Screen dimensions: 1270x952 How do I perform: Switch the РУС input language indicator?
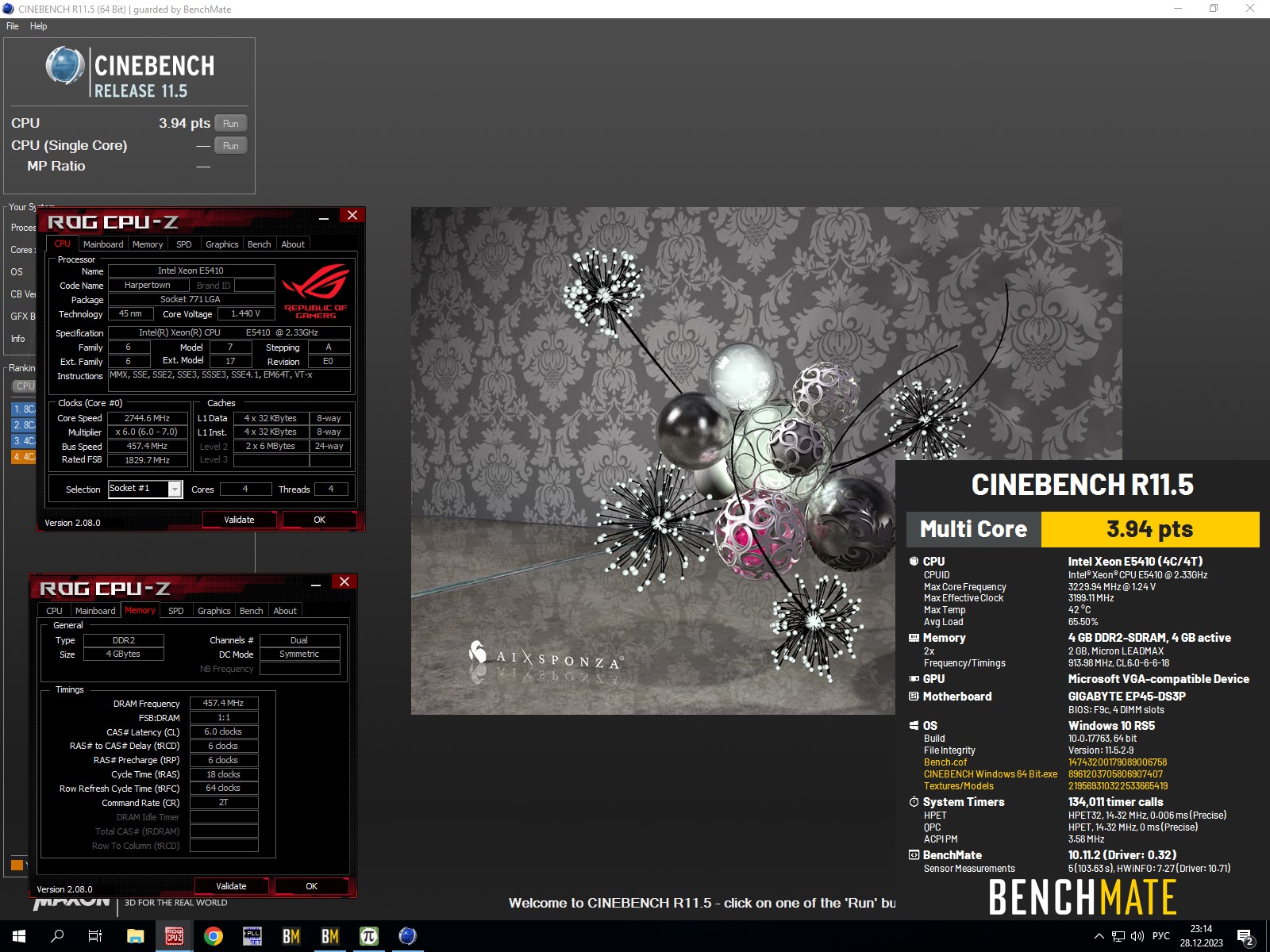(1161, 936)
